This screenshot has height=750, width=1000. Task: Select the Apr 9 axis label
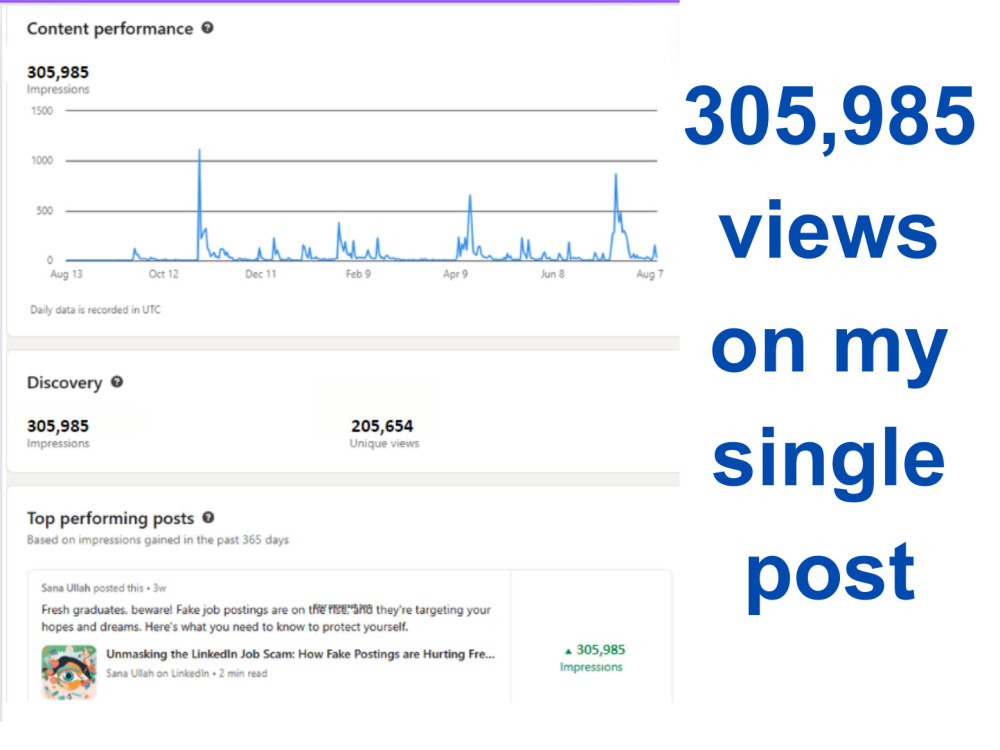pyautogui.click(x=455, y=274)
